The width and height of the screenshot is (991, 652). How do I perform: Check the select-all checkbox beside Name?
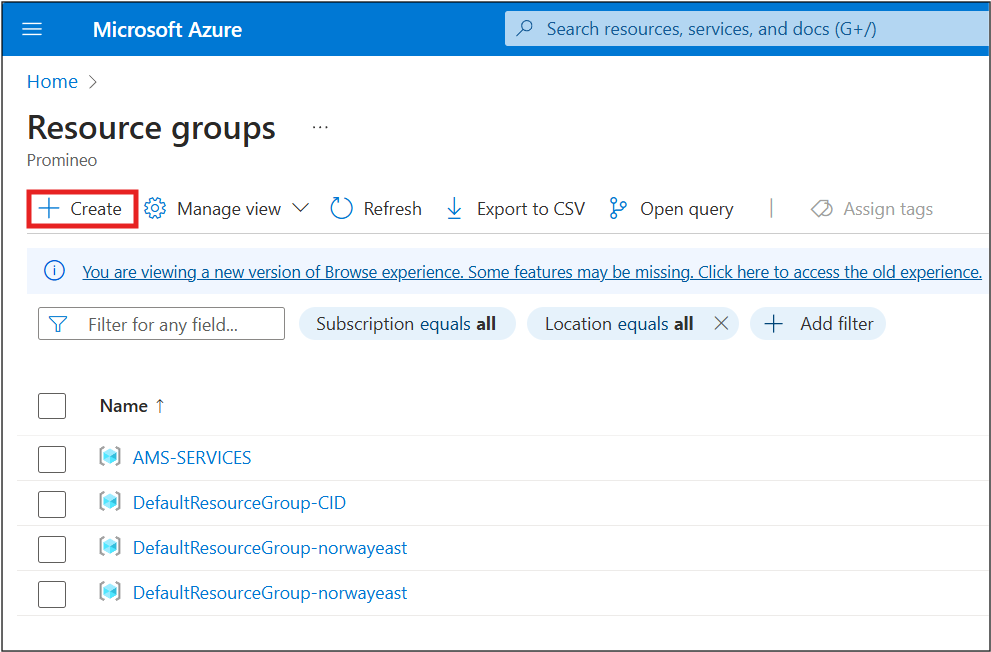click(x=52, y=406)
